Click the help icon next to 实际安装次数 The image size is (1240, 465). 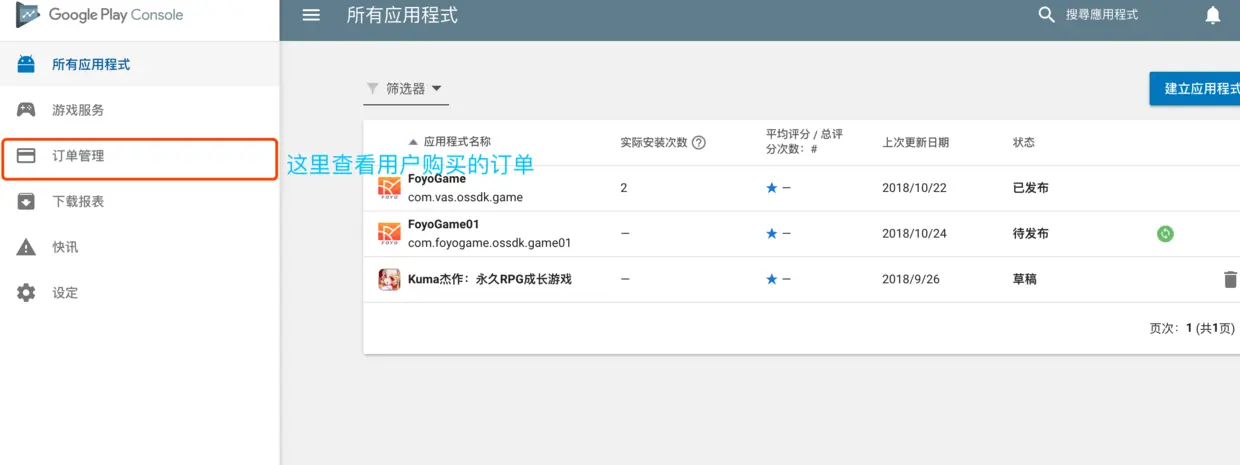click(x=699, y=142)
